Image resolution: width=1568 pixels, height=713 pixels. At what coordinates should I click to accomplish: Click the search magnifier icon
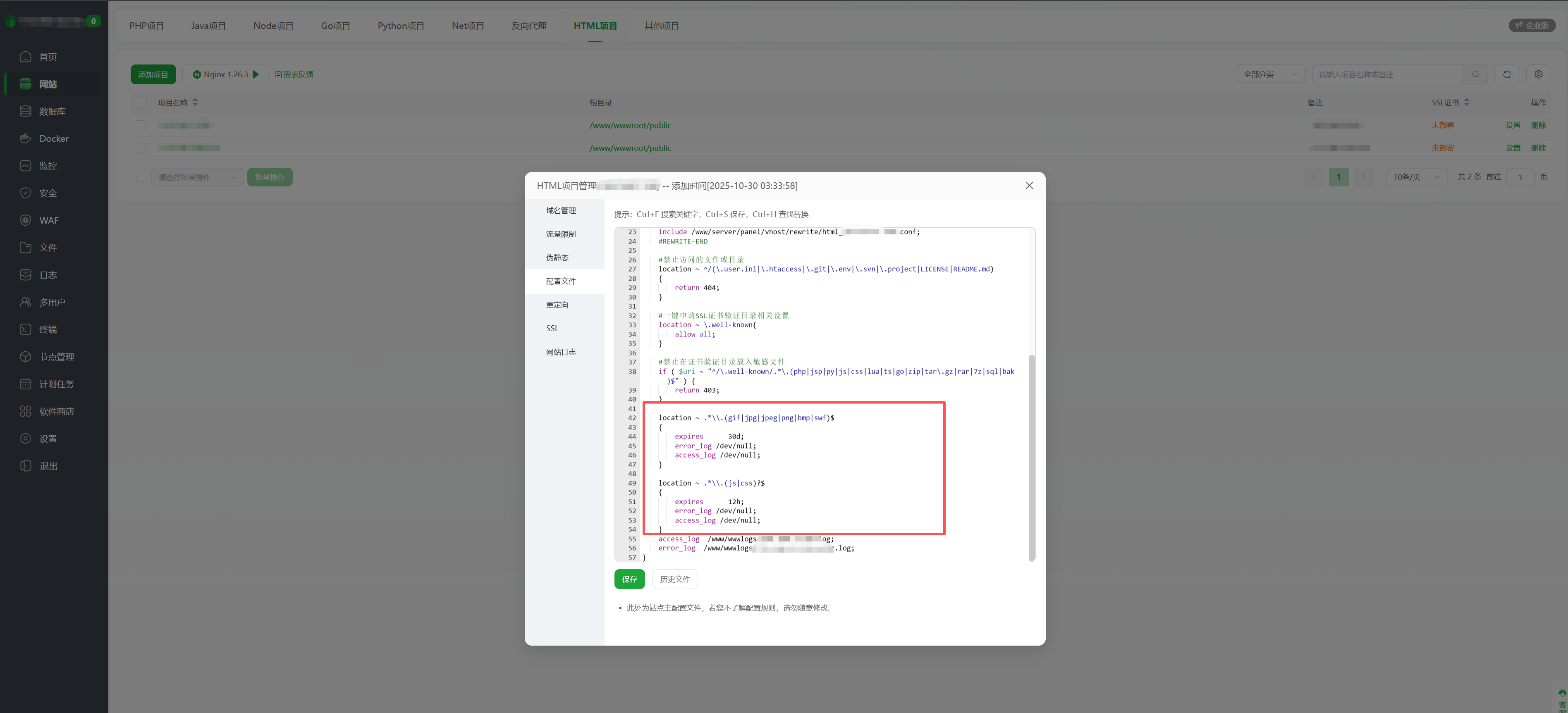pos(1475,74)
